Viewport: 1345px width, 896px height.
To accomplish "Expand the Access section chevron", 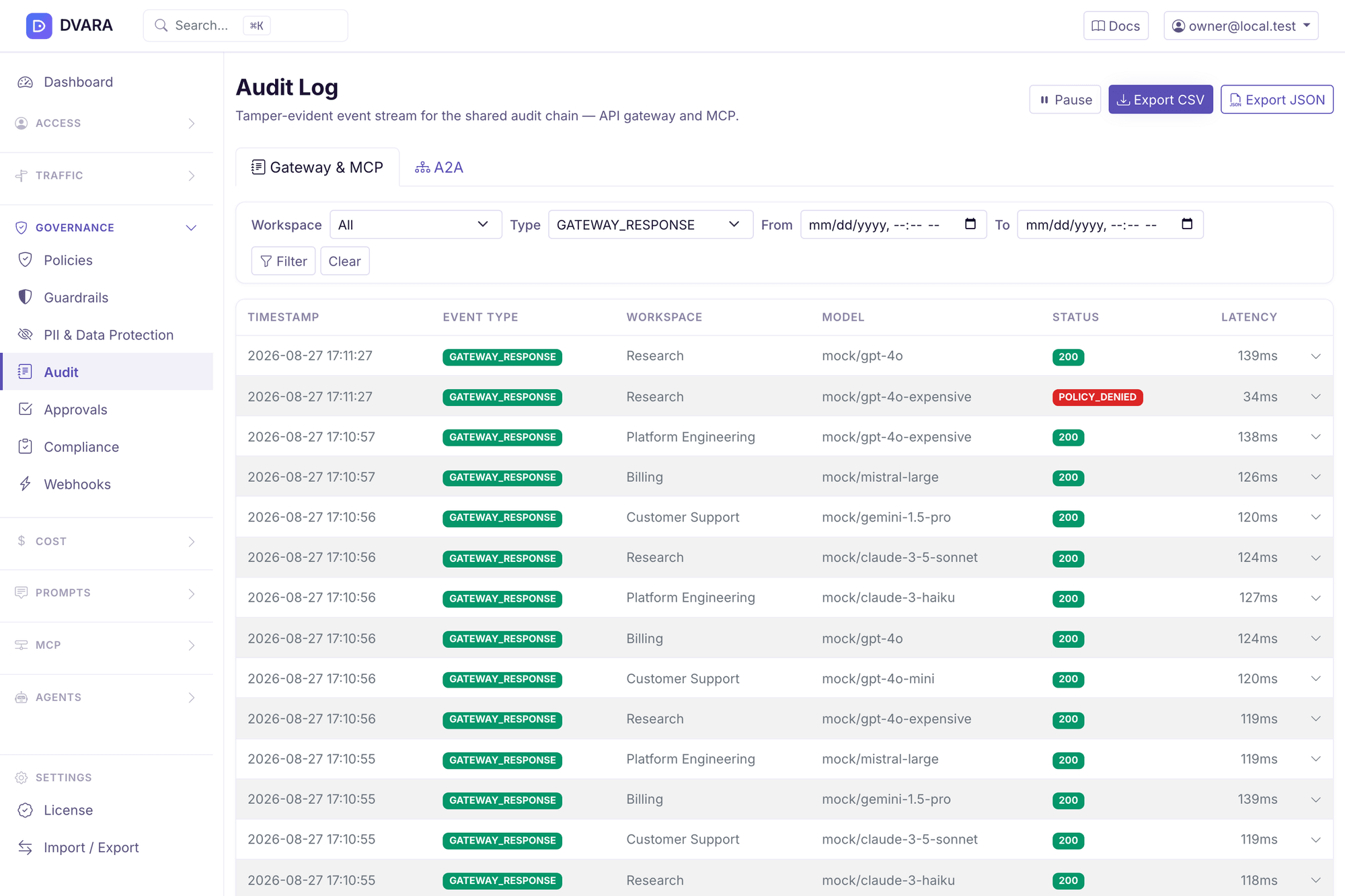I will (192, 124).
